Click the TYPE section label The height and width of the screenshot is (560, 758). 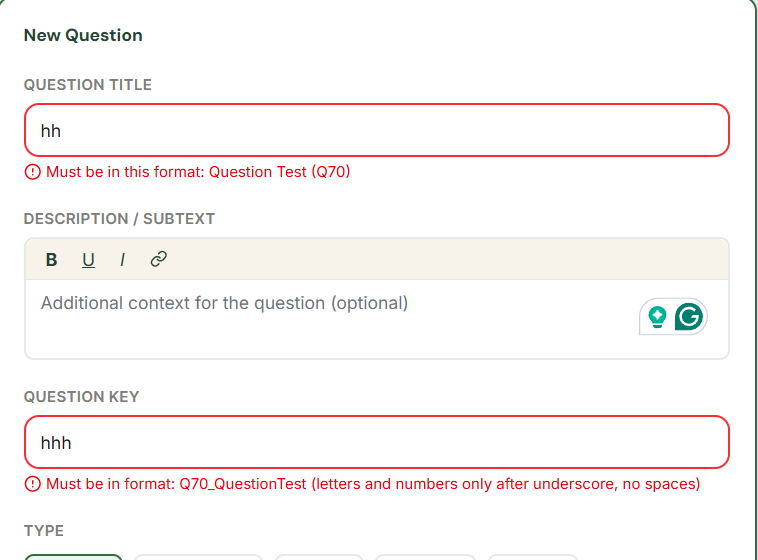(x=44, y=531)
